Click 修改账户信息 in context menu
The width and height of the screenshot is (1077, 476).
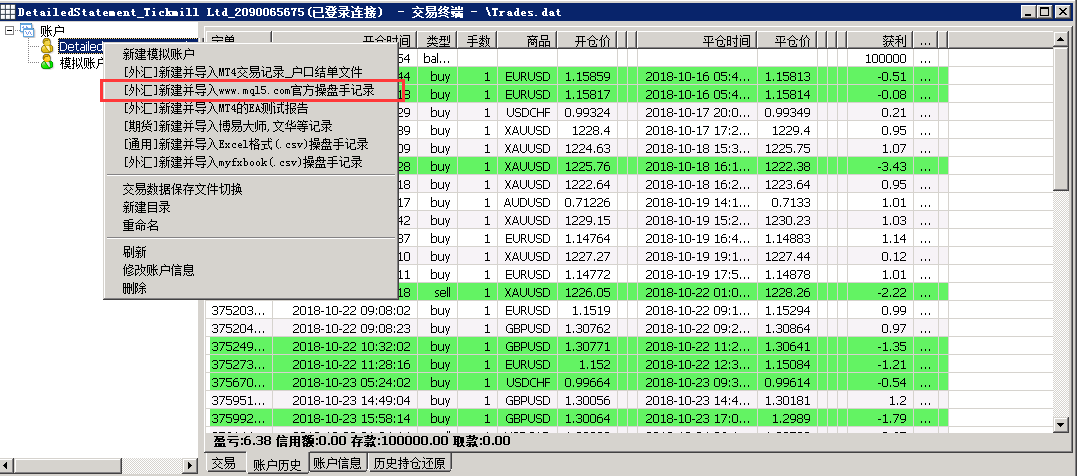coord(158,270)
